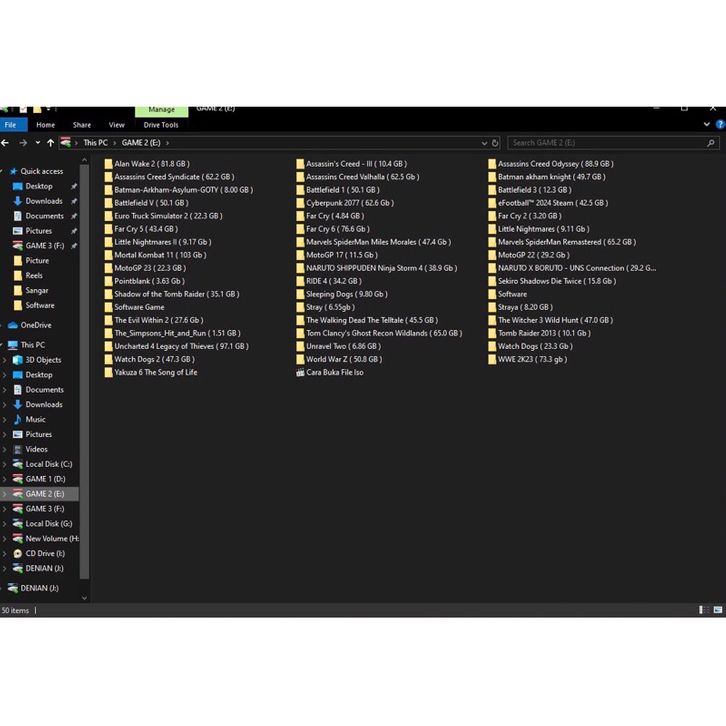Open the recent locations dropdown arrow
The height and width of the screenshot is (726, 726).
point(38,143)
